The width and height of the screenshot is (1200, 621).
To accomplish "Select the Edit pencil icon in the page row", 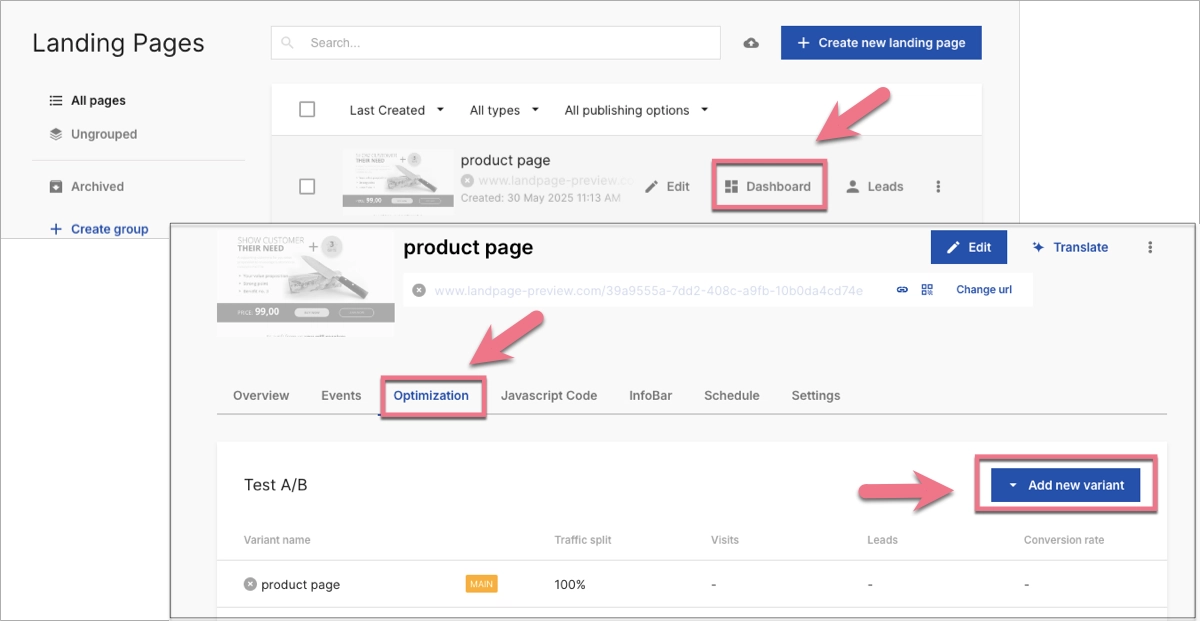I will 651,186.
